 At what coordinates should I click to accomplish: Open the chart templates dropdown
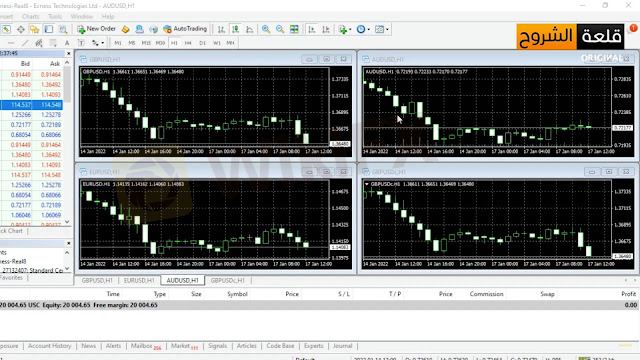click(x=382, y=29)
